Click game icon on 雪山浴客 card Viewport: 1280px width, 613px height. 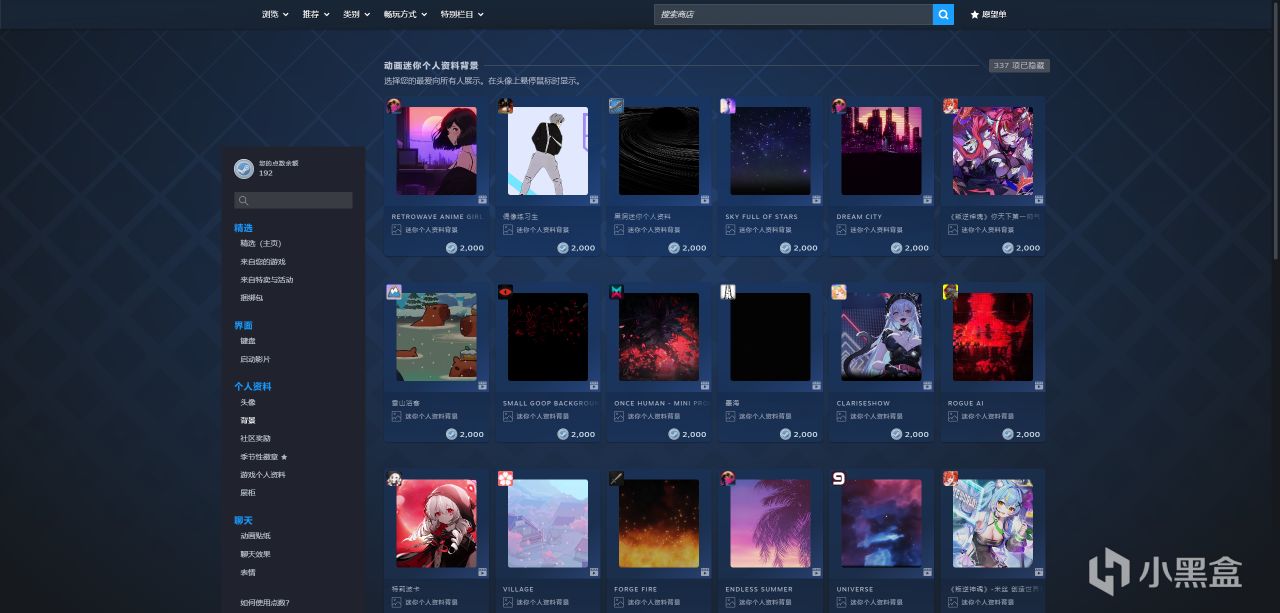(394, 292)
